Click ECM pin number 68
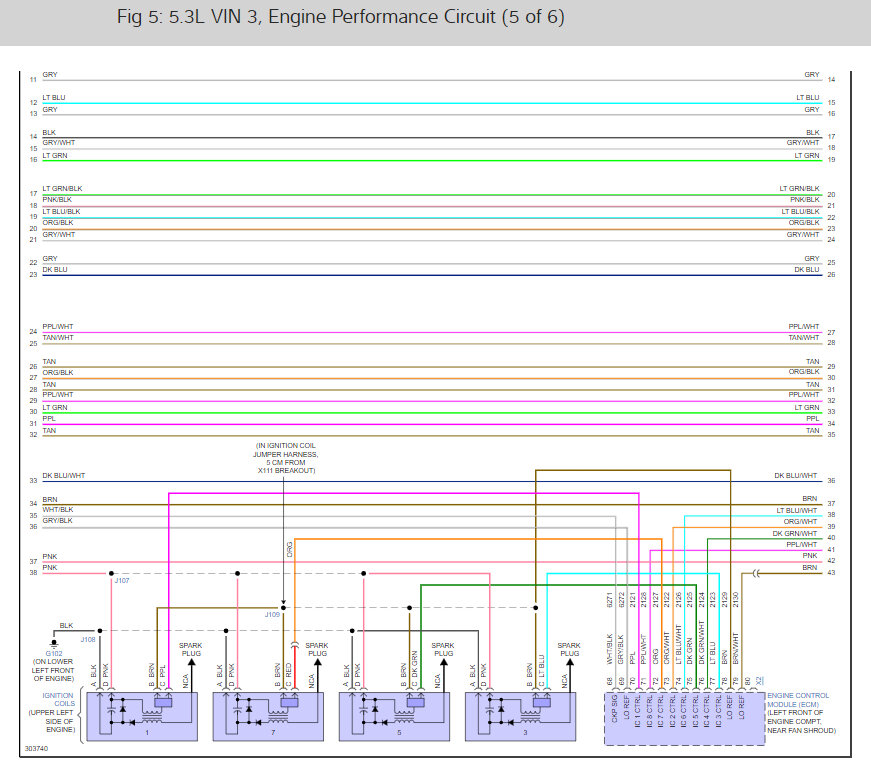 point(609,681)
